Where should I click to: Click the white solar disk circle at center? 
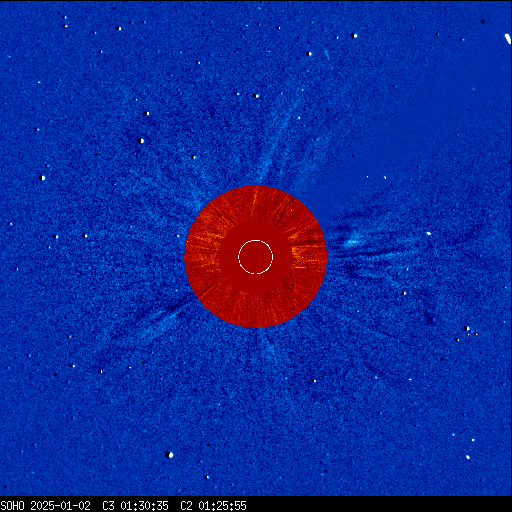tap(256, 257)
